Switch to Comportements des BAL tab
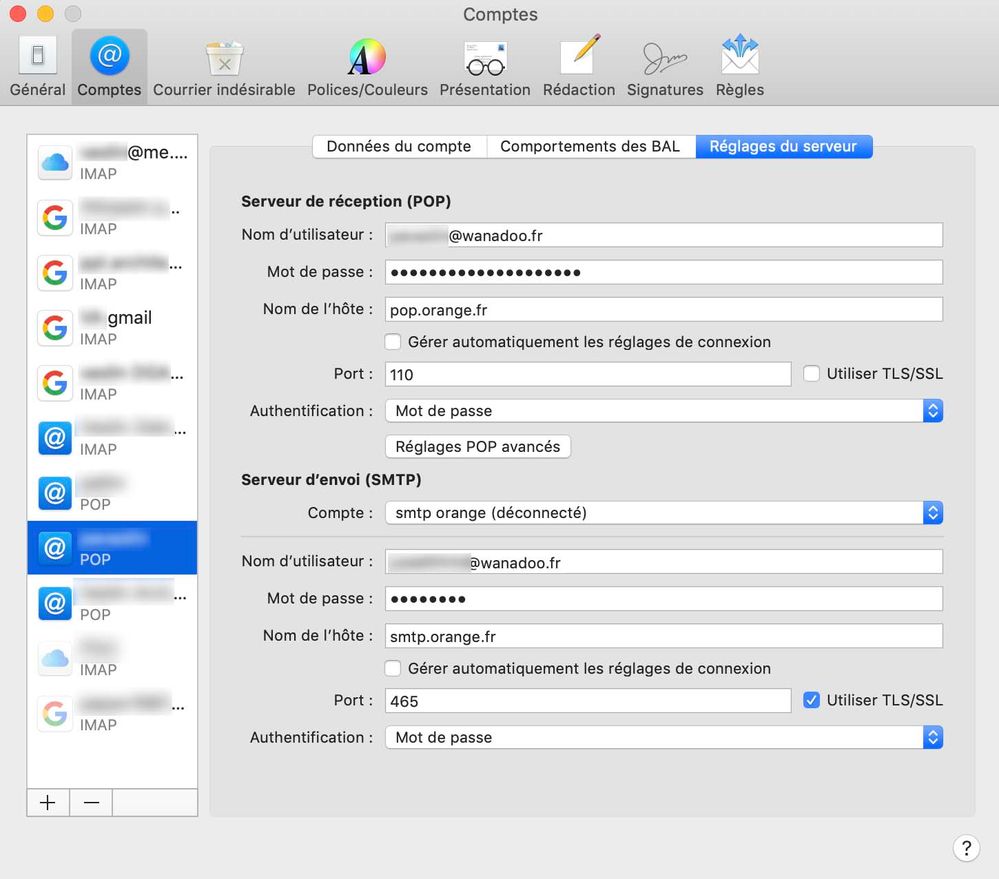 (x=590, y=146)
